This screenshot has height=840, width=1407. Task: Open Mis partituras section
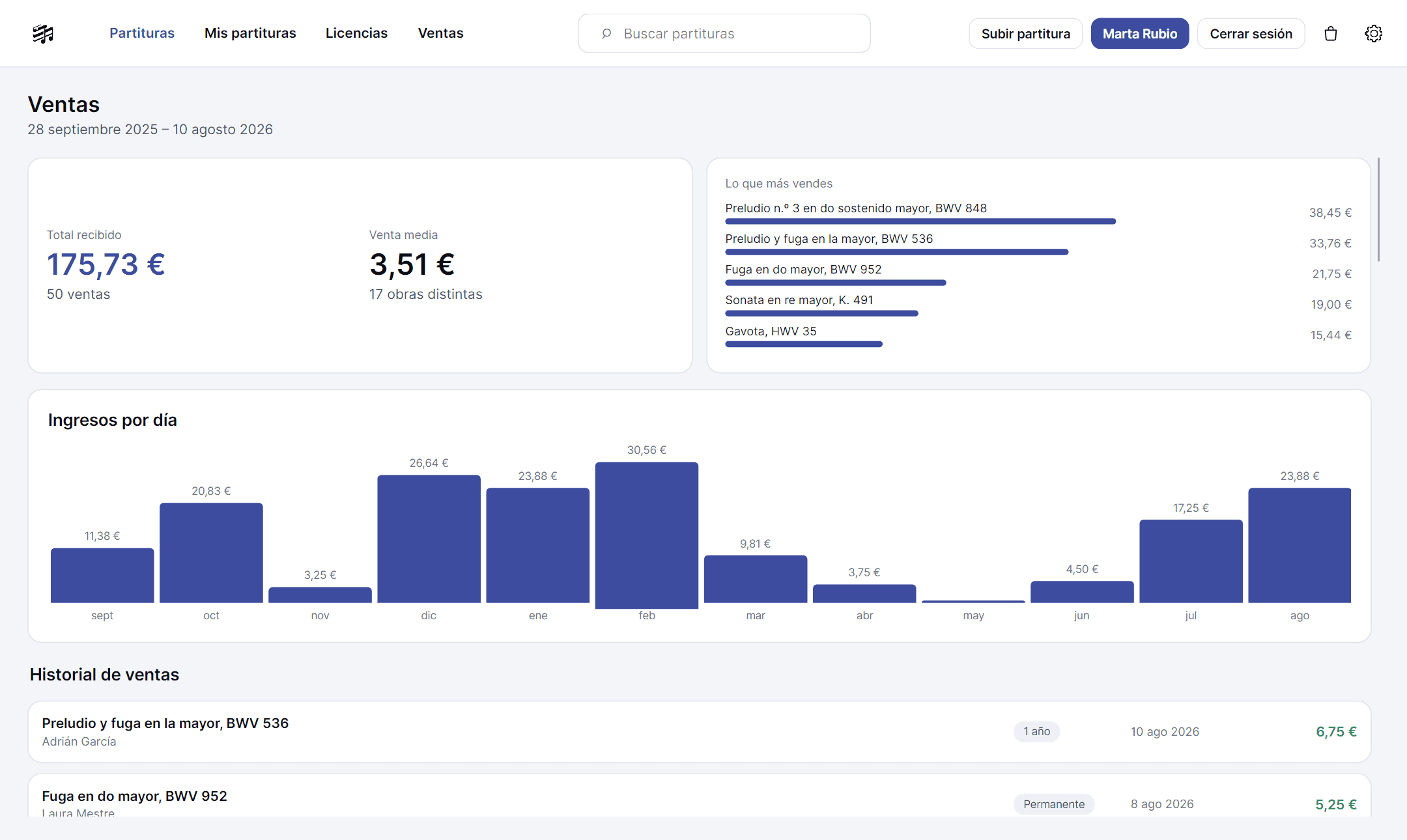coord(250,33)
